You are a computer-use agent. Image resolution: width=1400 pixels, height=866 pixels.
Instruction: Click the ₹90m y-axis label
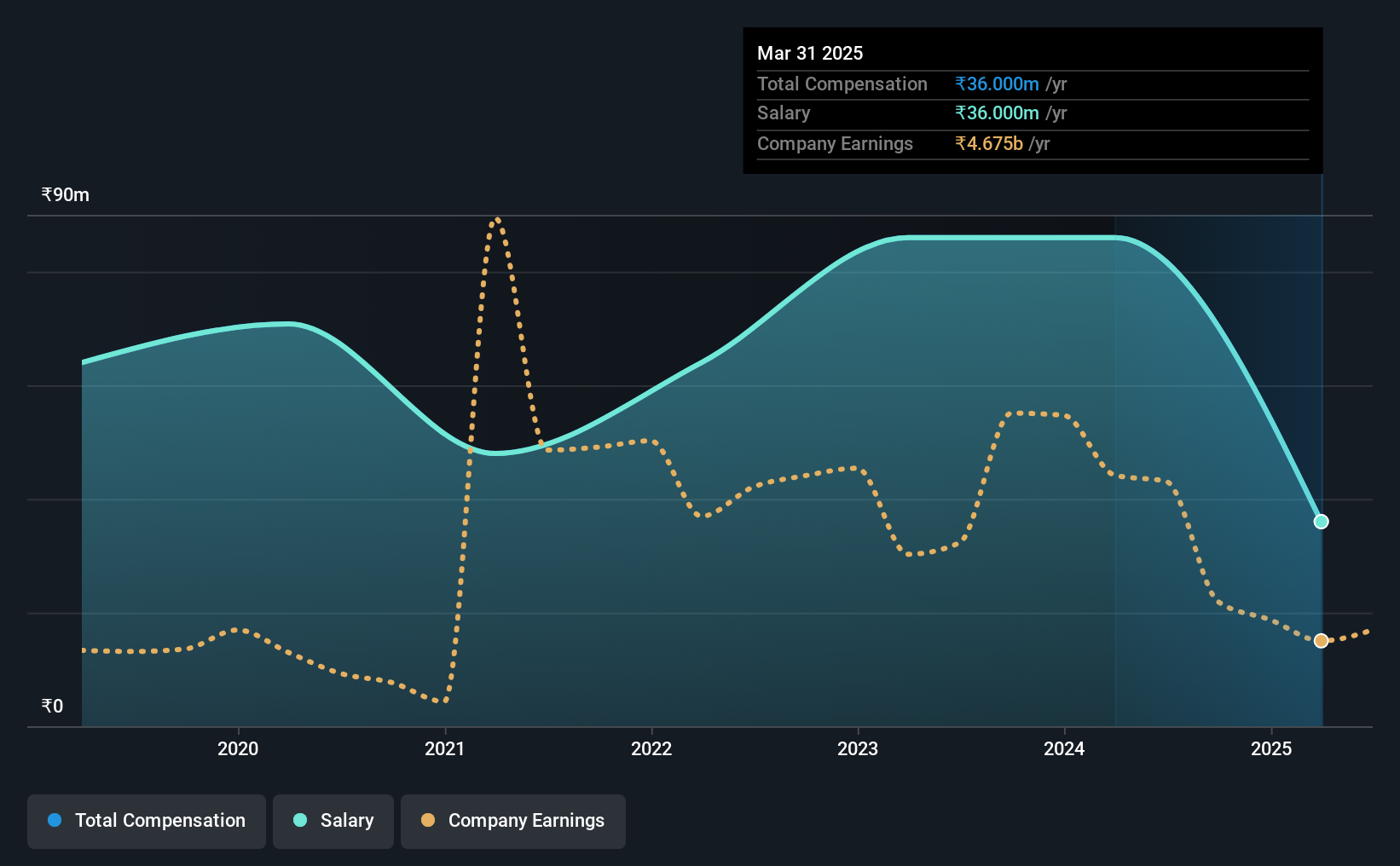coord(66,195)
